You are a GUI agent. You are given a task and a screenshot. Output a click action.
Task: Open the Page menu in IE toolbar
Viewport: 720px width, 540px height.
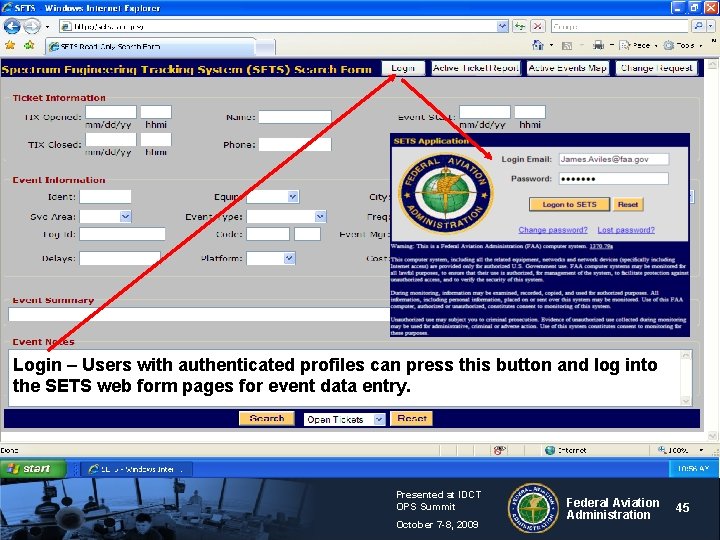pyautogui.click(x=637, y=45)
